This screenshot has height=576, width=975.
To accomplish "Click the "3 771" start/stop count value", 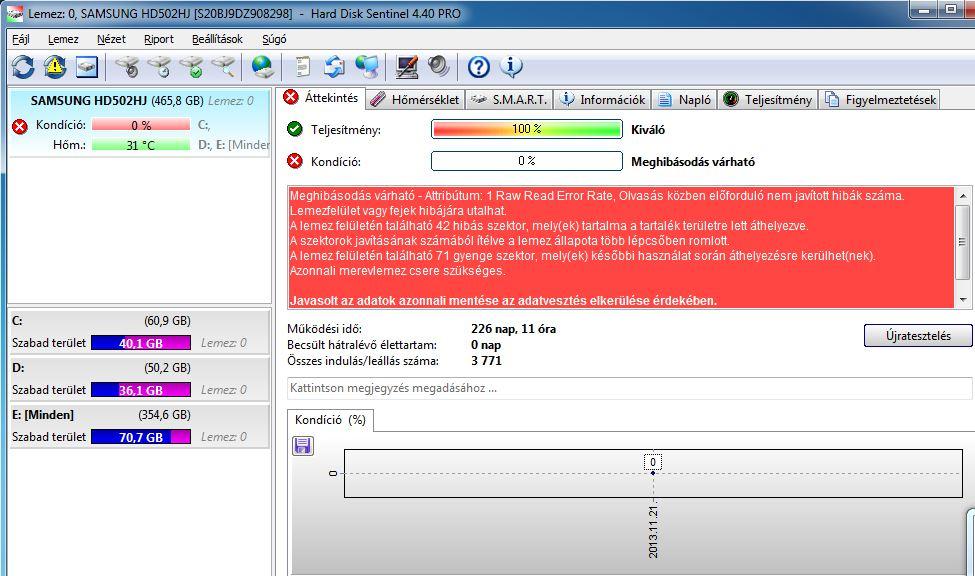I will (486, 361).
